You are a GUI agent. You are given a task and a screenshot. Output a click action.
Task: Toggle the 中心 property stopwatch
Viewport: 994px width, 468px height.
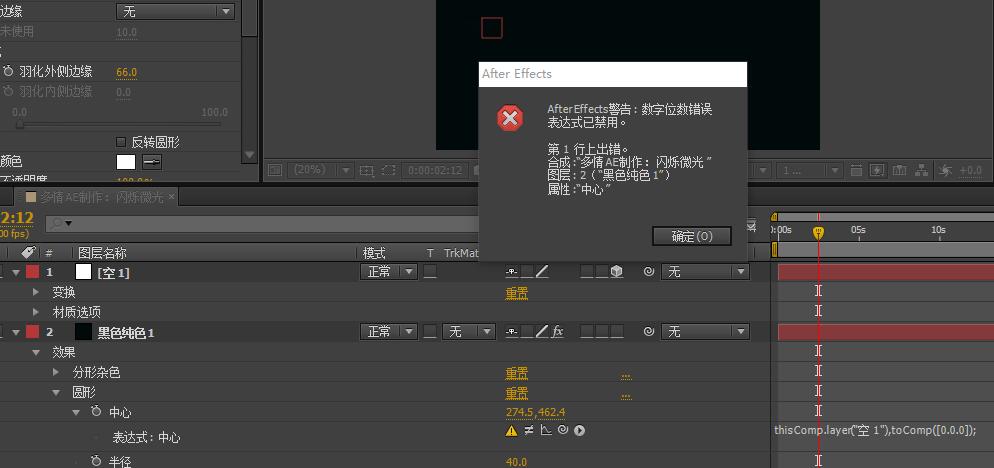(x=96, y=412)
